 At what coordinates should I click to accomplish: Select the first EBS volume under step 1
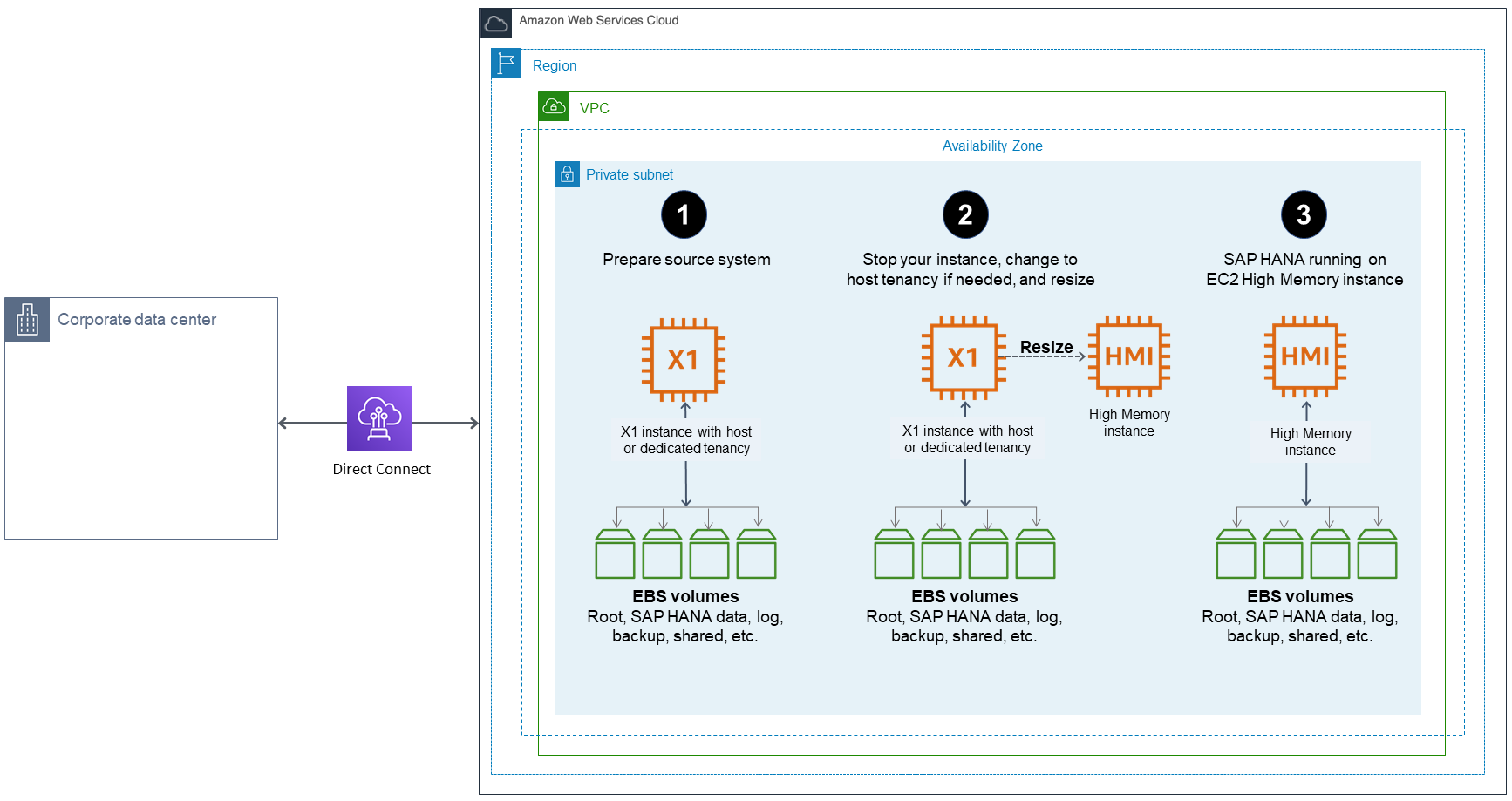[x=616, y=554]
